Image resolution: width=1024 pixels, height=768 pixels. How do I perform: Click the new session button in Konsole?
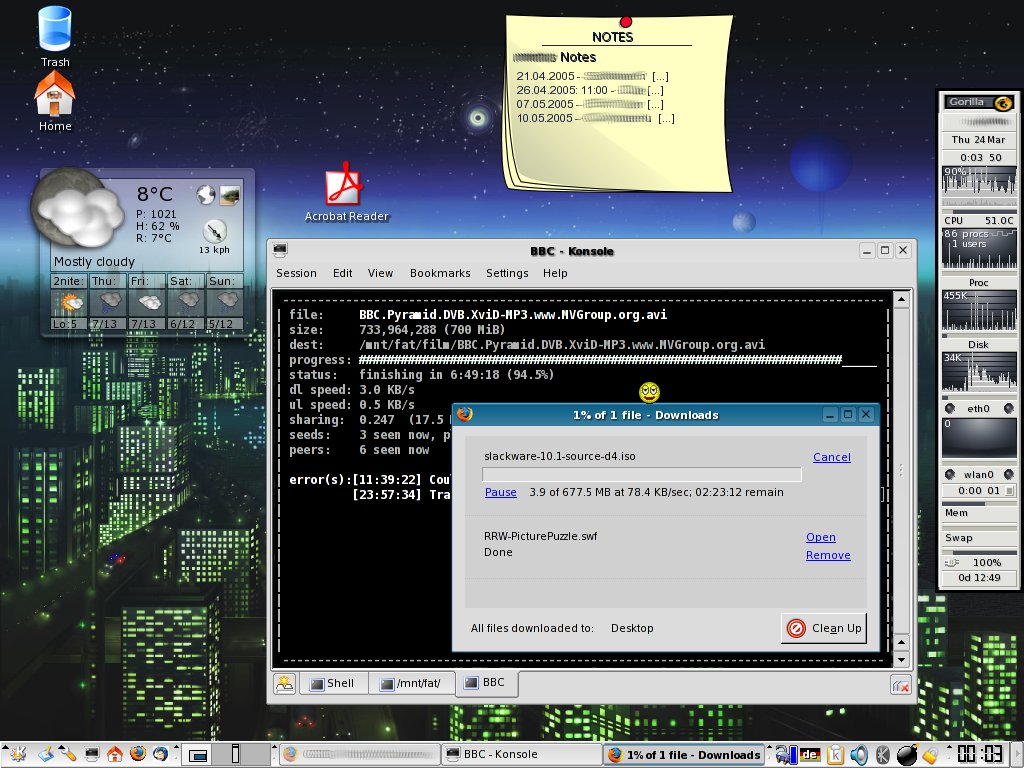point(284,683)
